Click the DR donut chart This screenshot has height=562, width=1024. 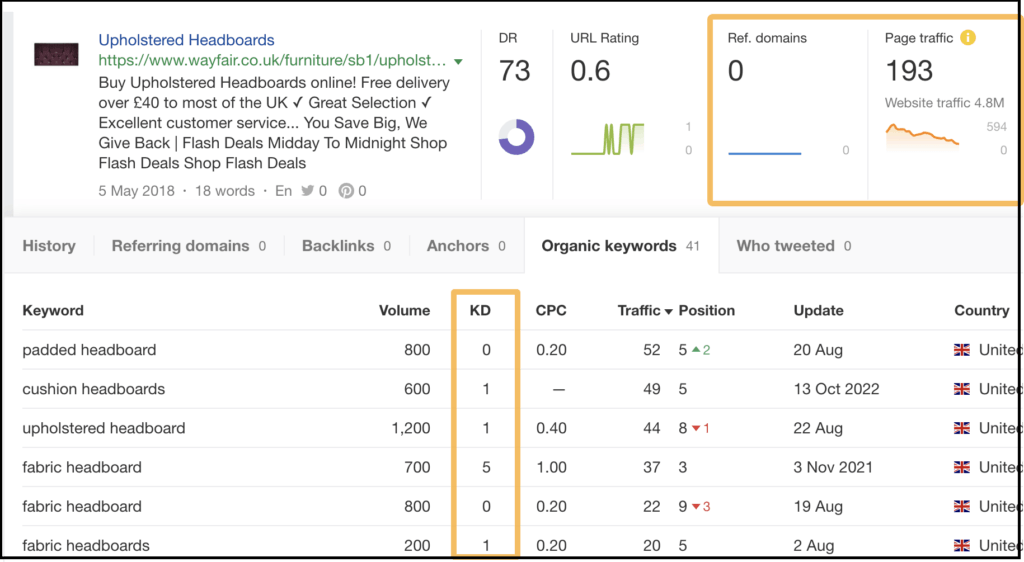pos(517,137)
